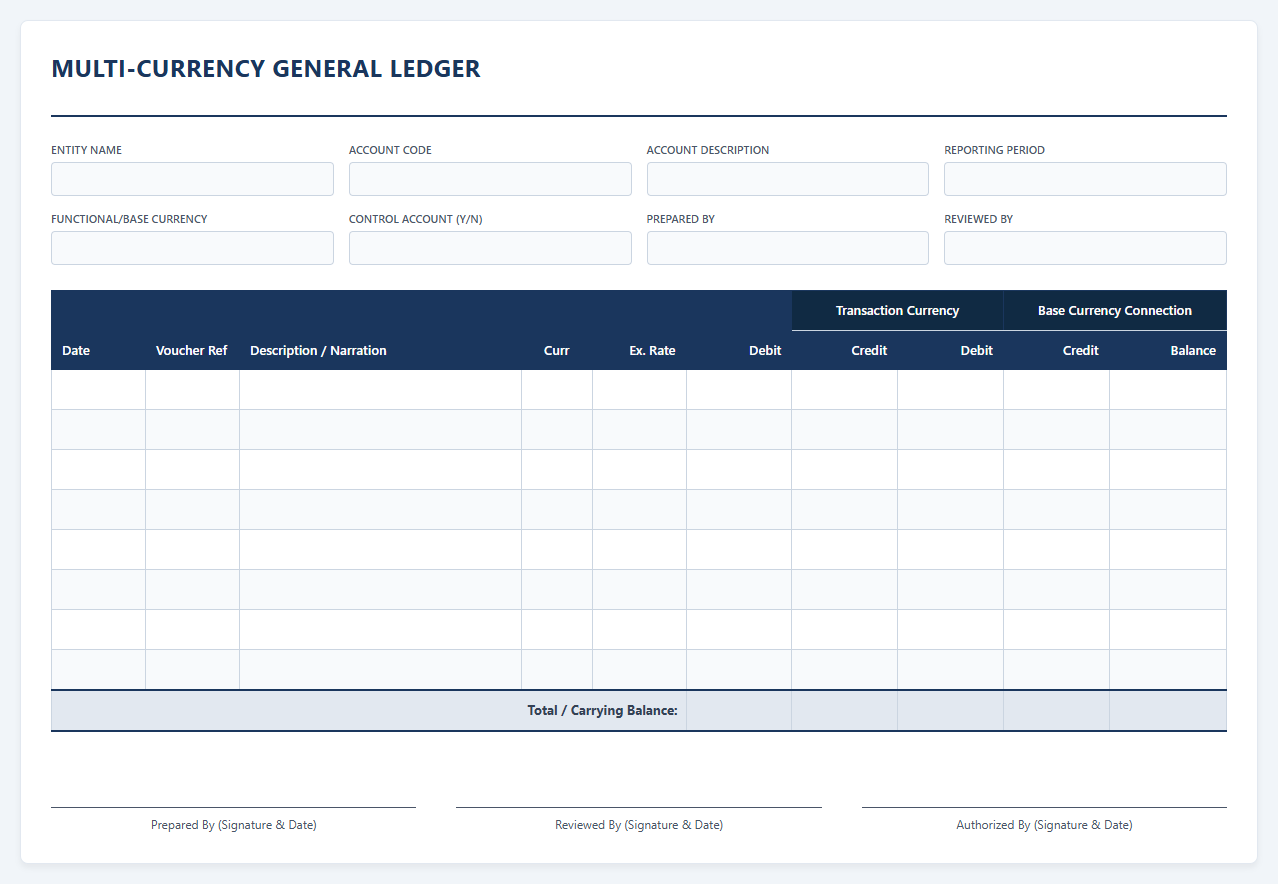
Task: Click the 'Base Currency Connection' group header
Action: pos(1115,310)
